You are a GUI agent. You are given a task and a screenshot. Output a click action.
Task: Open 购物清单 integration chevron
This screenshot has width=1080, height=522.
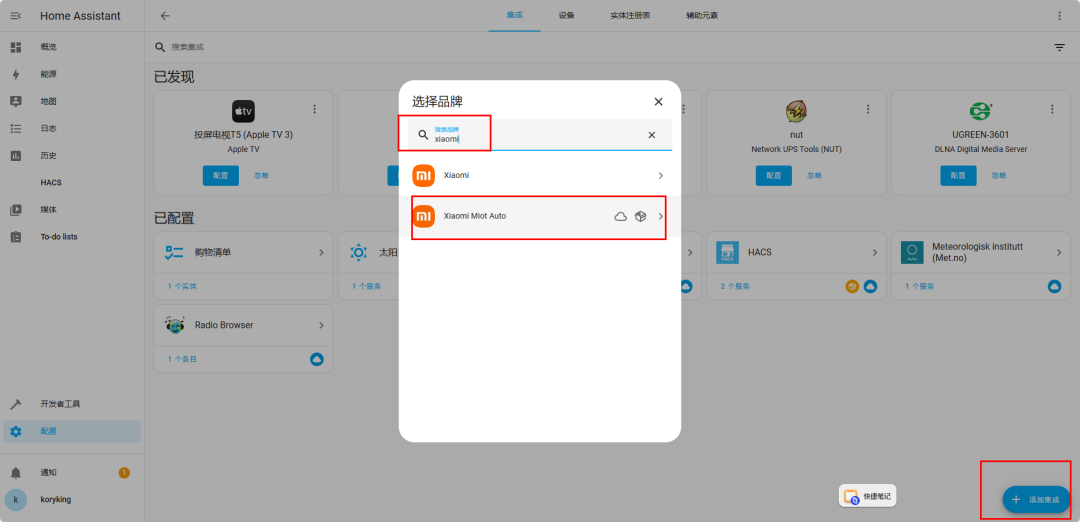(321, 253)
